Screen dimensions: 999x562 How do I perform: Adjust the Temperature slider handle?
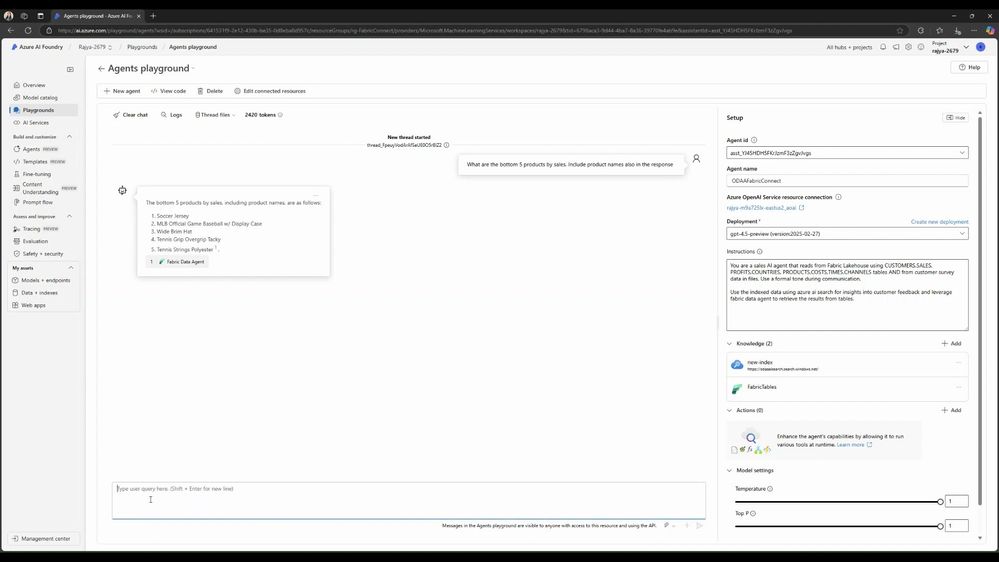click(940, 502)
